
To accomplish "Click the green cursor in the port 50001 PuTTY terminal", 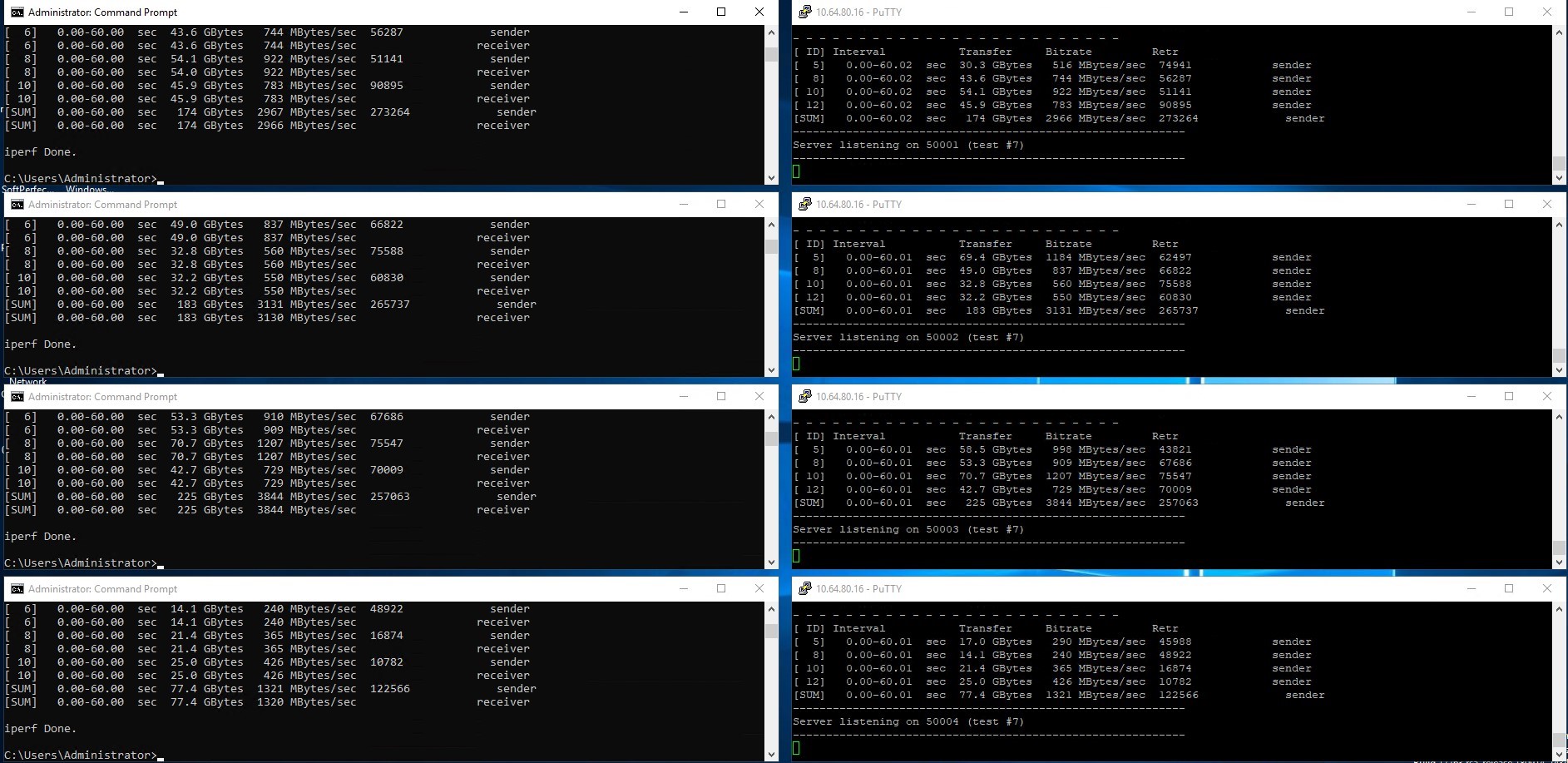I will [x=796, y=171].
